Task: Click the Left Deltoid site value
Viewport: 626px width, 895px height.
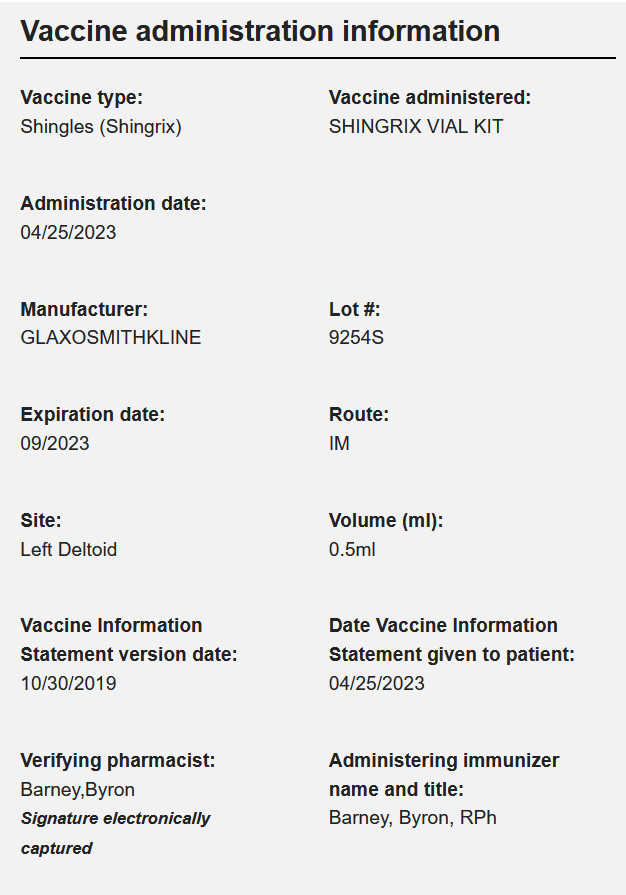Action: [68, 550]
